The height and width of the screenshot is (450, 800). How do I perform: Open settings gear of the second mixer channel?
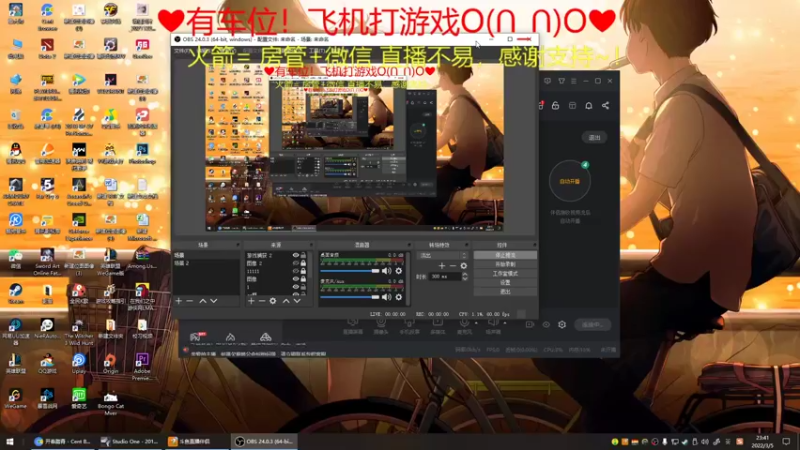click(x=399, y=297)
